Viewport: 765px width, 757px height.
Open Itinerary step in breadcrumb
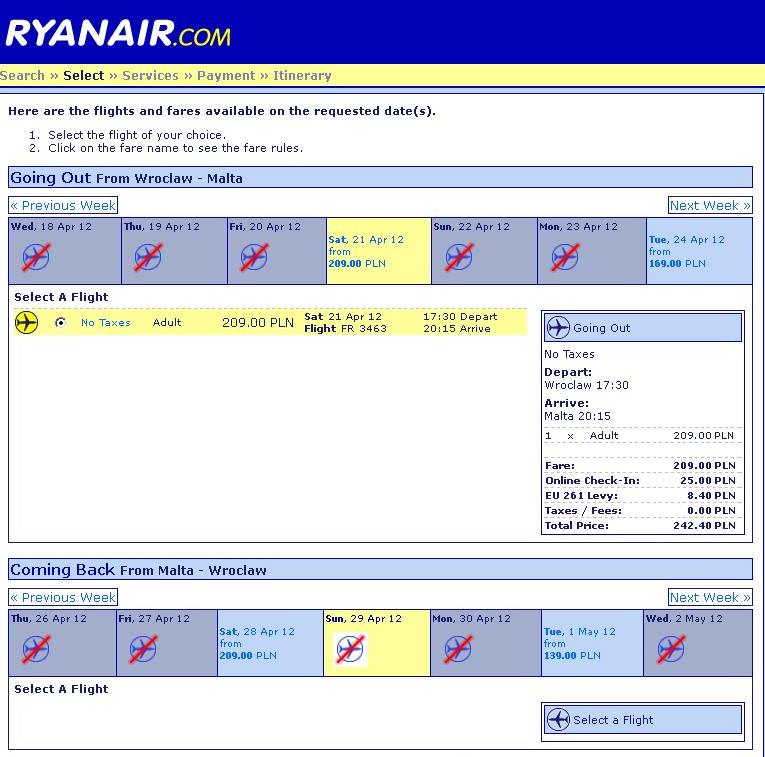pyautogui.click(x=302, y=76)
